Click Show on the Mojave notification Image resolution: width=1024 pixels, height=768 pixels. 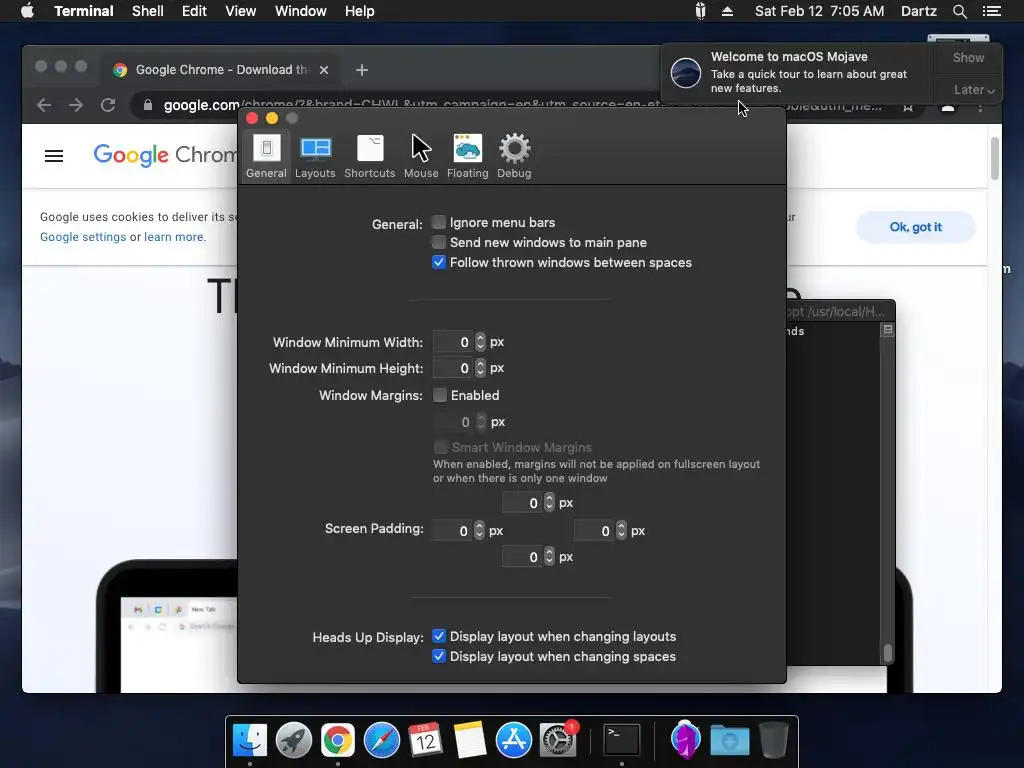click(x=968, y=57)
